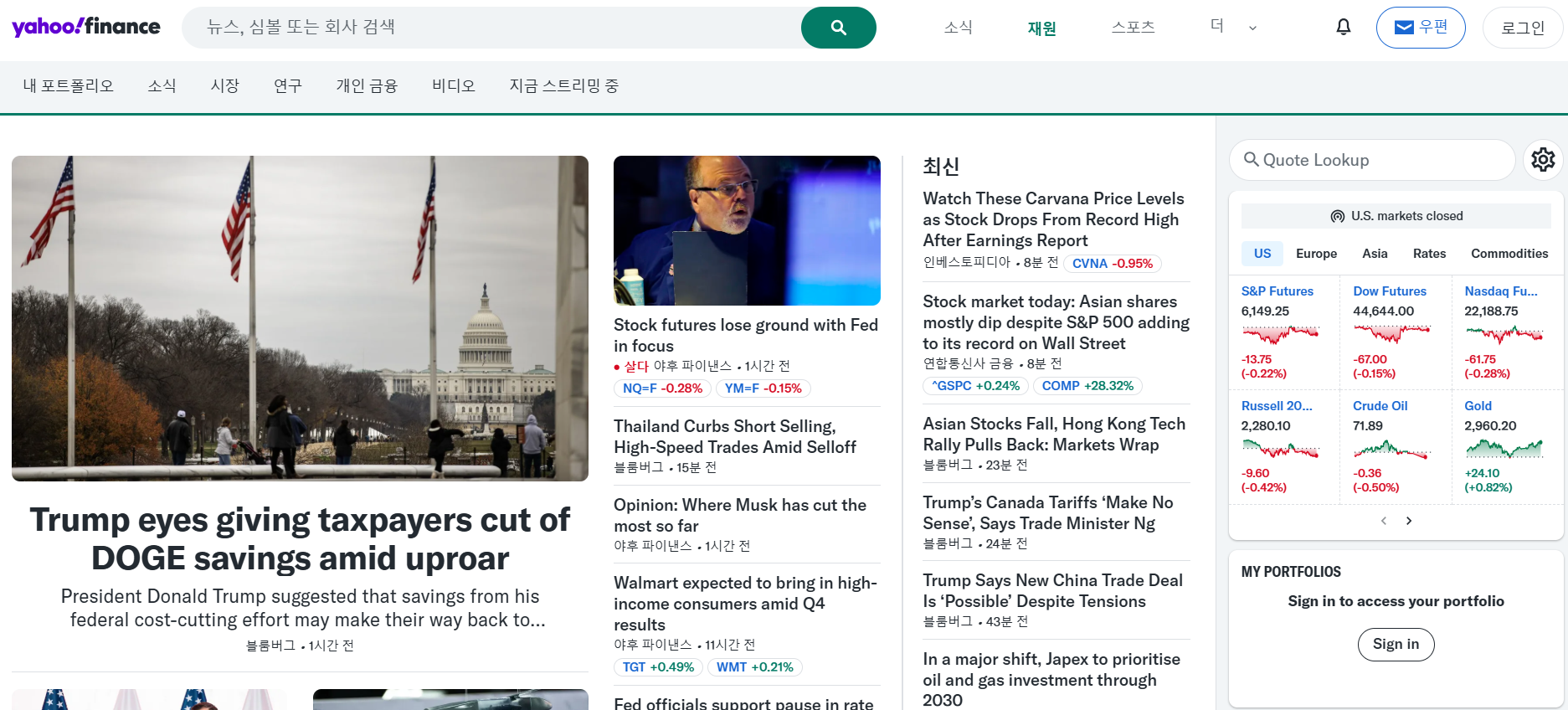
Task: Open Fed officials support pause article
Action: tap(743, 703)
